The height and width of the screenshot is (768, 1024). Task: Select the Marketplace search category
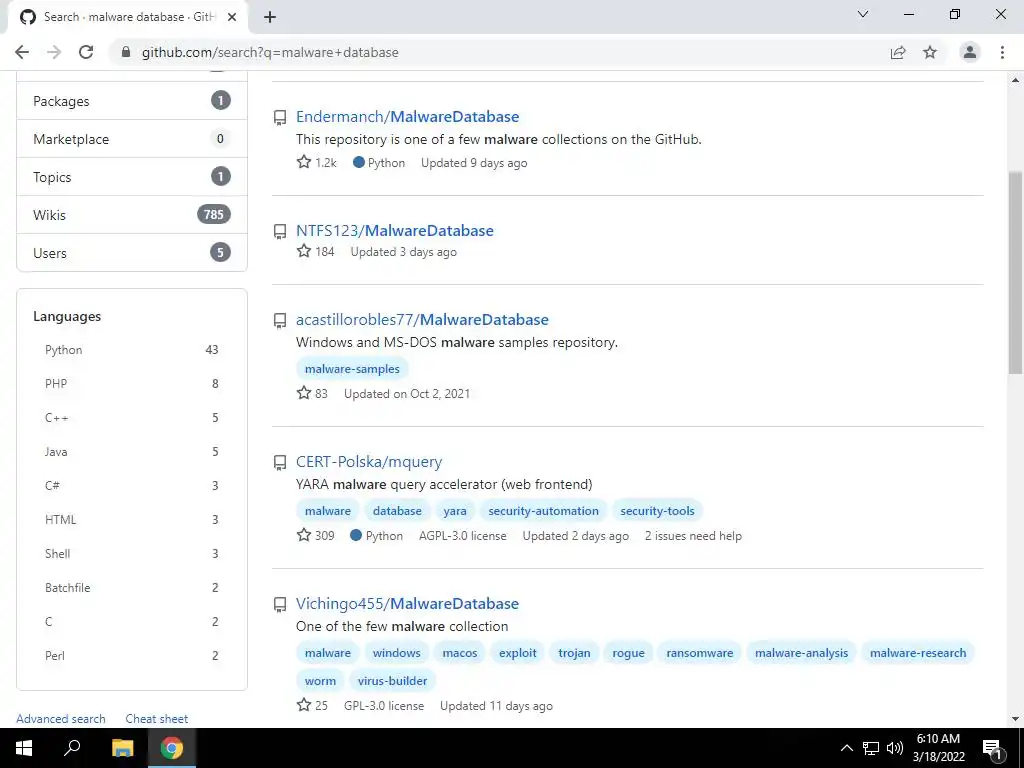pos(132,139)
